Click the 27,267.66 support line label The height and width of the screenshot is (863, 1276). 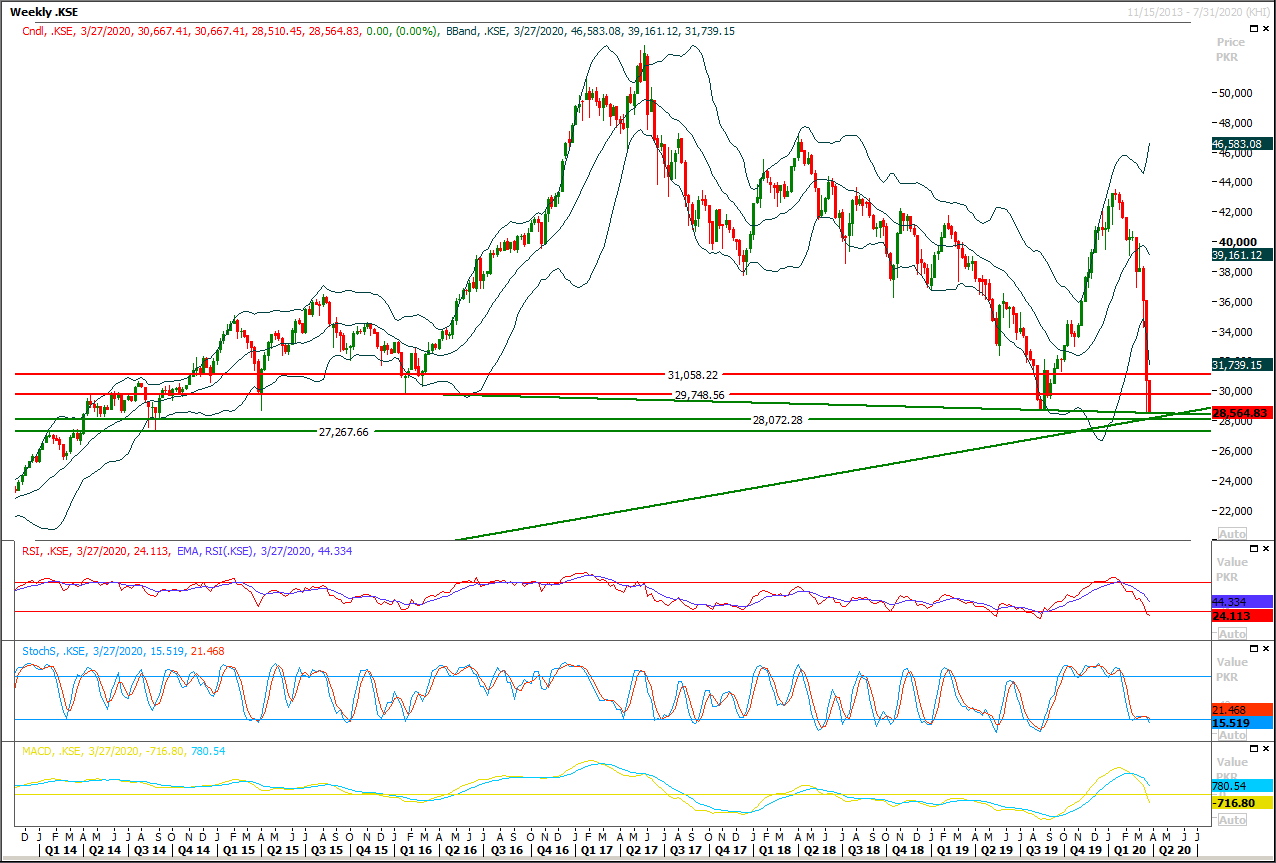343,432
